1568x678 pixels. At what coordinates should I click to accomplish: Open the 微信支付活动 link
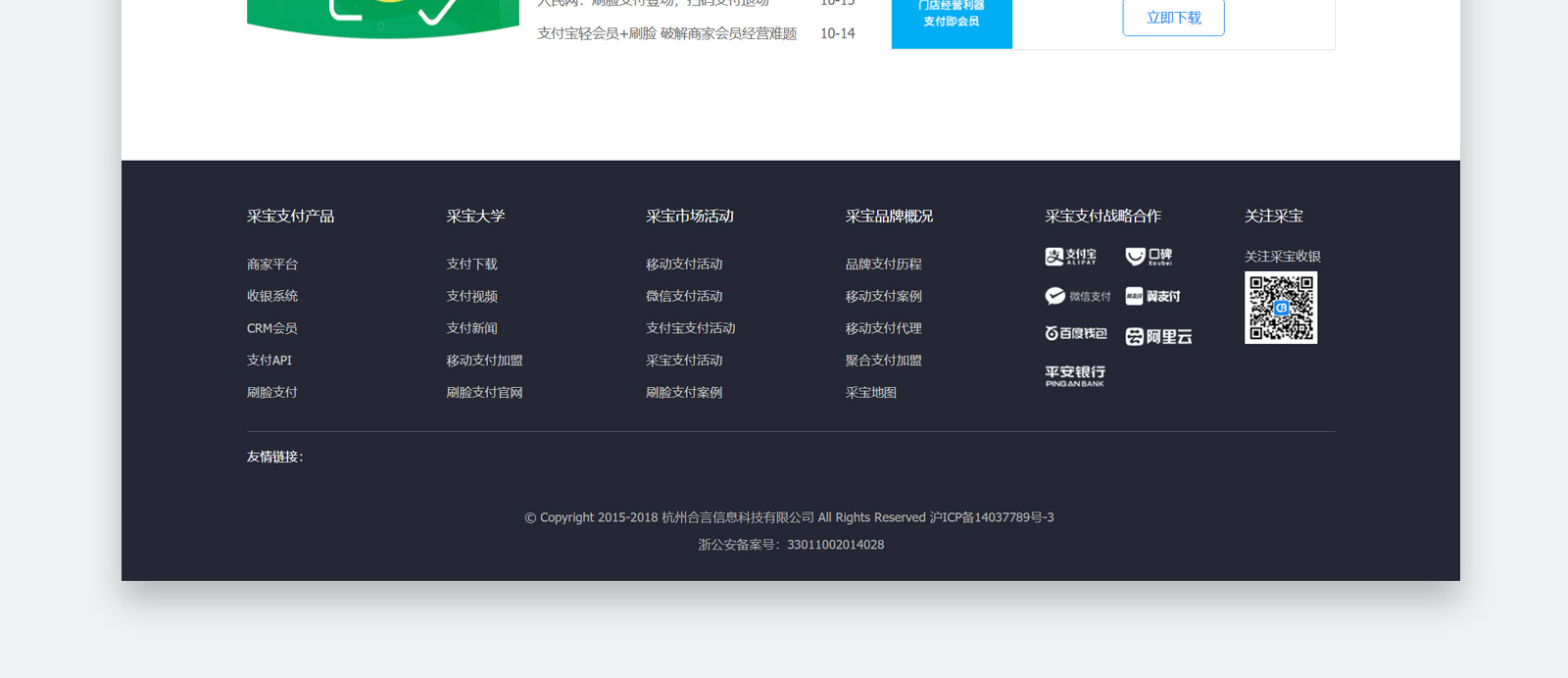pos(683,296)
